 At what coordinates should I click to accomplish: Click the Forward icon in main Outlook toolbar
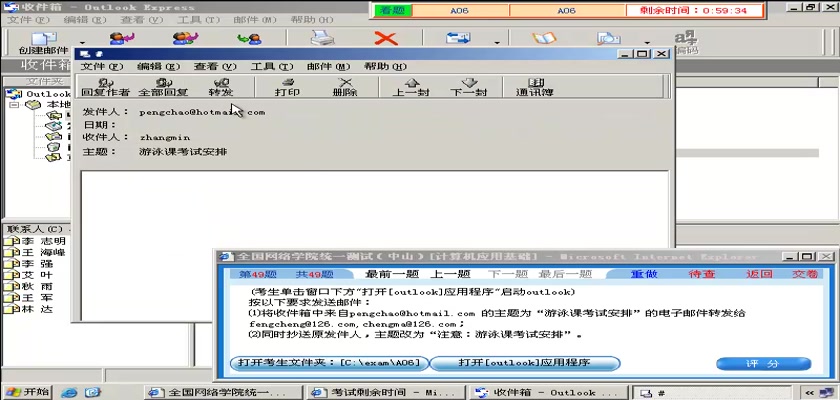(250, 39)
